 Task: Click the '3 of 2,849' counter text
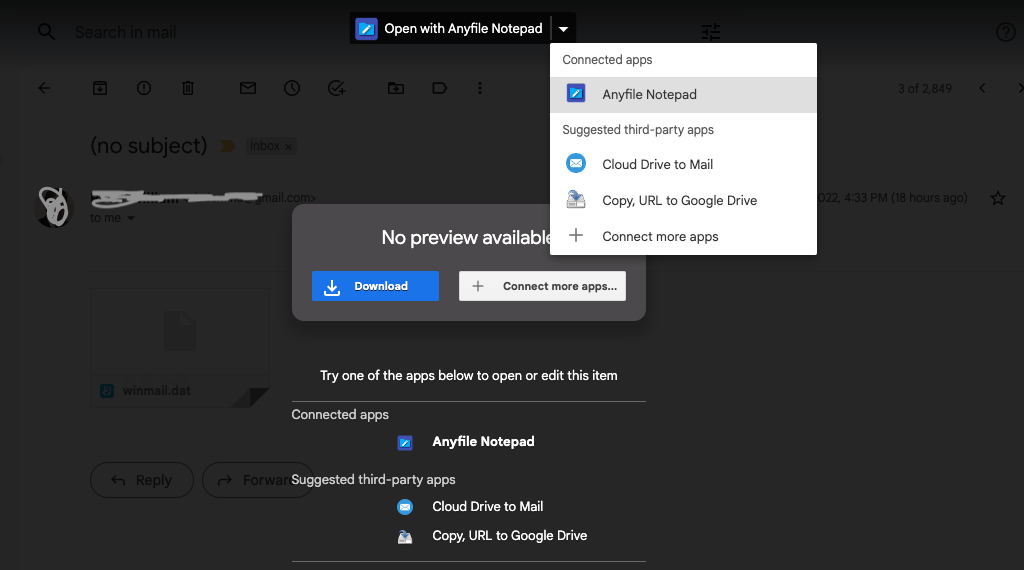coord(925,88)
